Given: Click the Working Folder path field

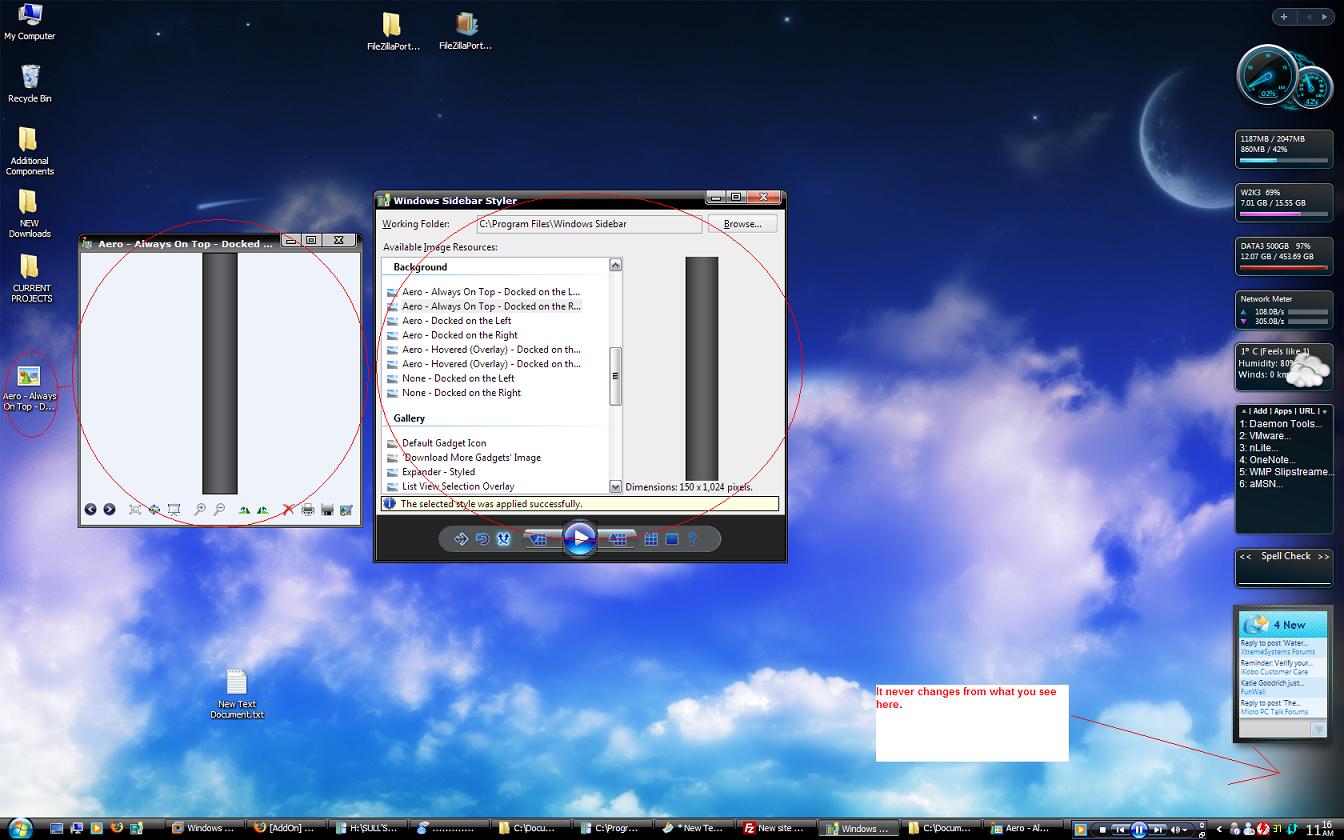Looking at the screenshot, I should pos(589,224).
